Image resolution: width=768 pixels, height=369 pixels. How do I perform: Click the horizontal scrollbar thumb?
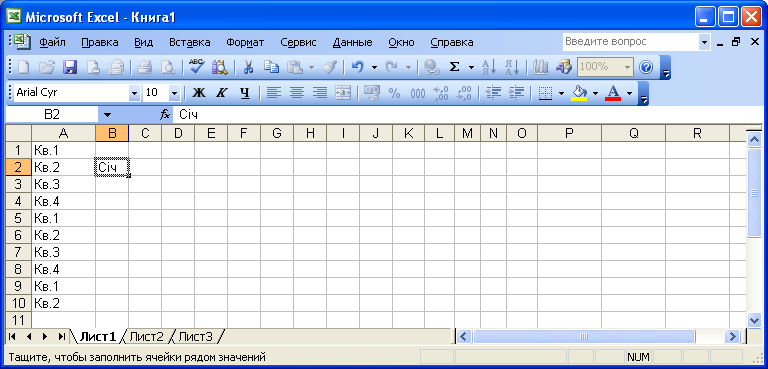[584, 337]
